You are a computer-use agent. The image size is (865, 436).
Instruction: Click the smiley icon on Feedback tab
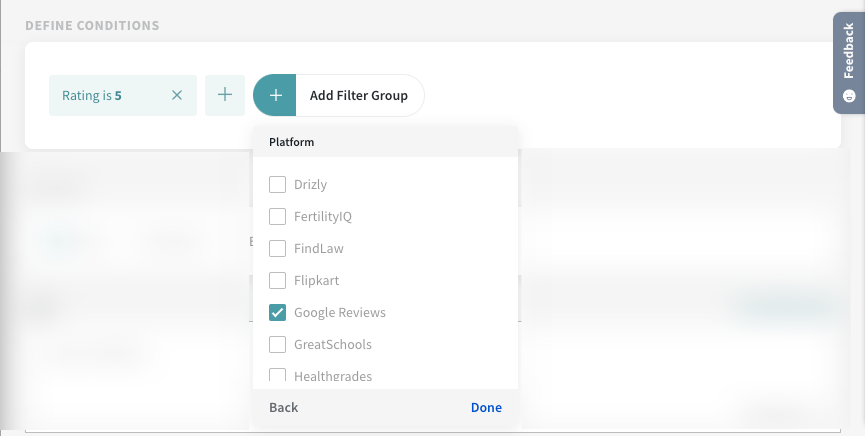[849, 96]
